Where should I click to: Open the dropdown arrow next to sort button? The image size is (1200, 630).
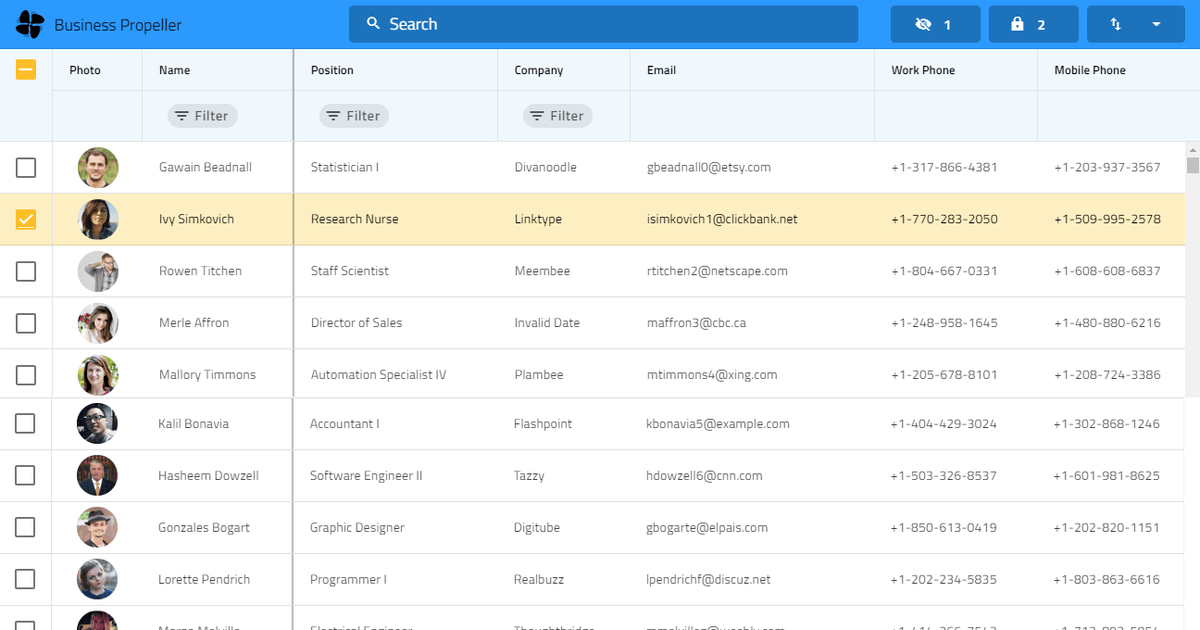click(x=1158, y=24)
